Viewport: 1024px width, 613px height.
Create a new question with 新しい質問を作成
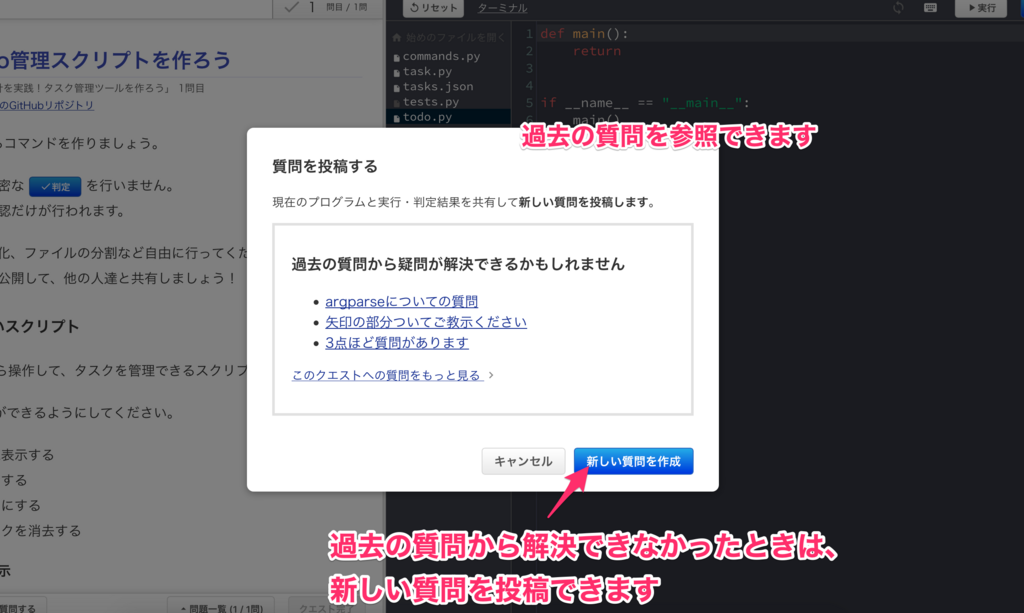click(x=633, y=461)
